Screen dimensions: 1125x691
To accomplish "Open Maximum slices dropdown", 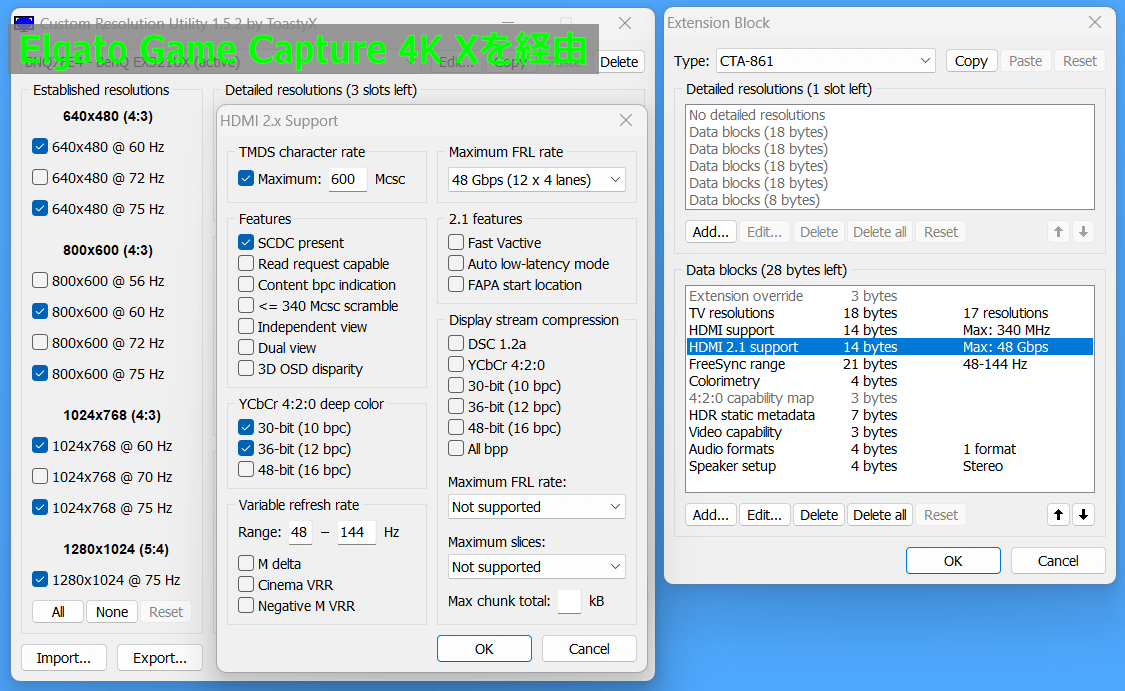I will [x=537, y=567].
